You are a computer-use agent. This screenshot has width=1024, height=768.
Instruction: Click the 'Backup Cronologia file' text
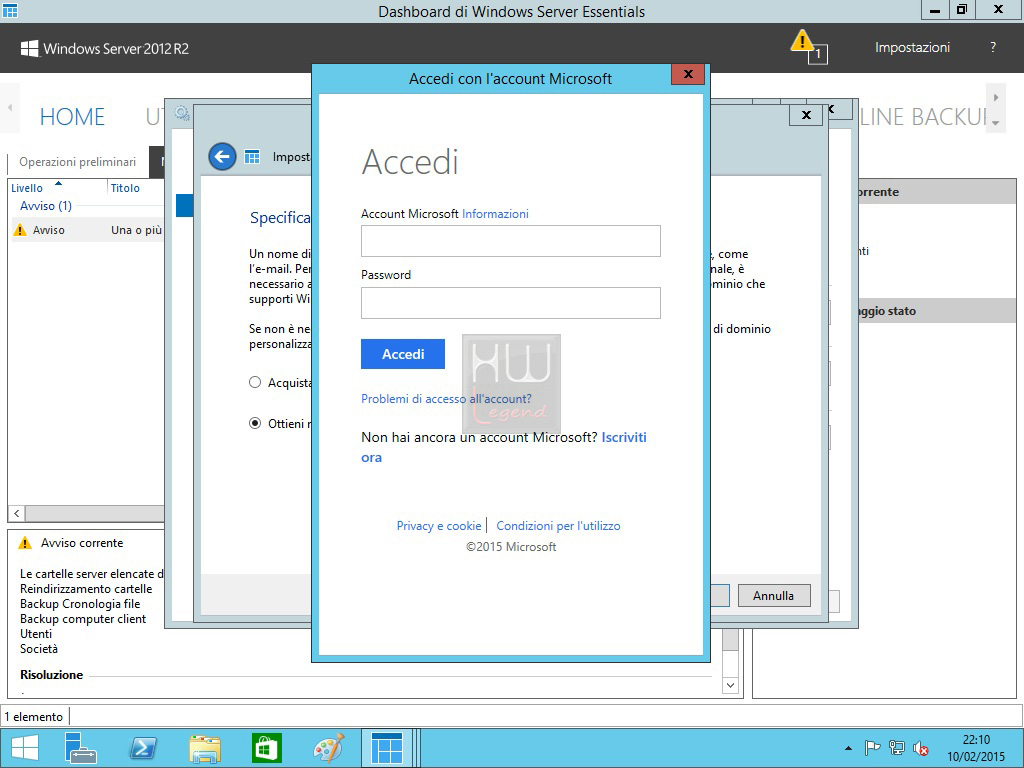80,604
